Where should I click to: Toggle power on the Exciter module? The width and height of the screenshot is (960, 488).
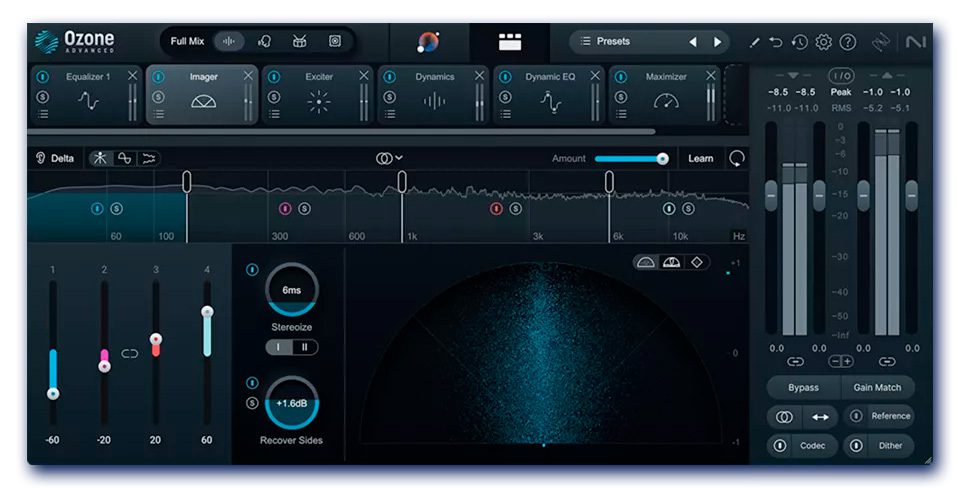[x=274, y=77]
